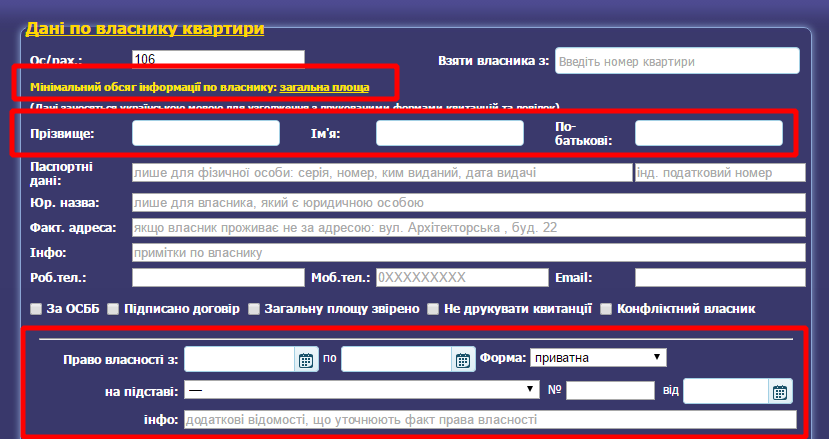Viewport: 829px width, 439px height.
Task: Click into the 'Ім'я' name field
Action: coord(449,133)
